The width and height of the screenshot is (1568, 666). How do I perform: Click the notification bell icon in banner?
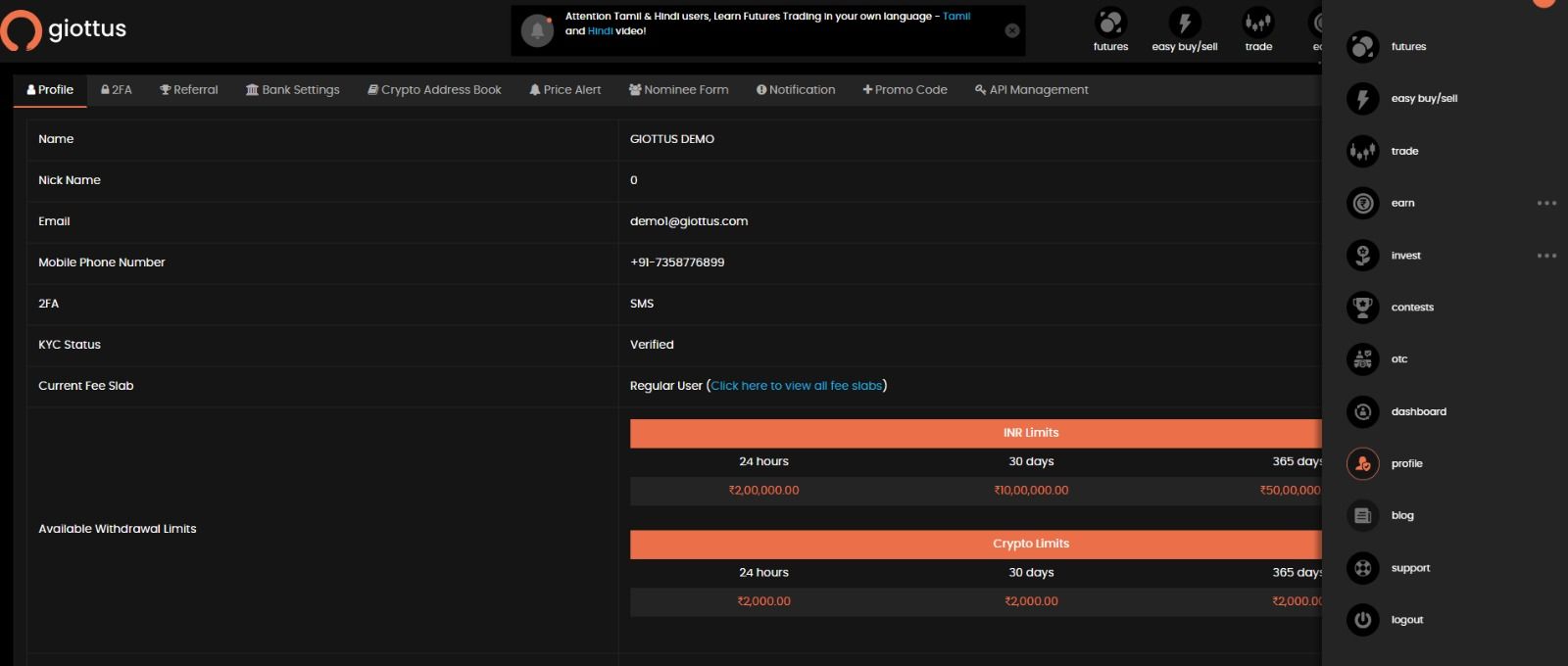coord(537,30)
